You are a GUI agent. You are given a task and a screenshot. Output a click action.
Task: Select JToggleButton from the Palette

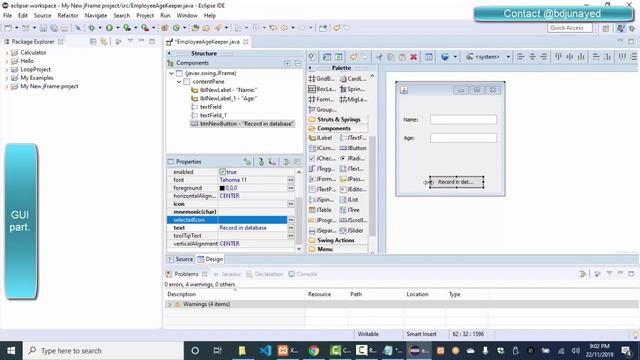[322, 169]
